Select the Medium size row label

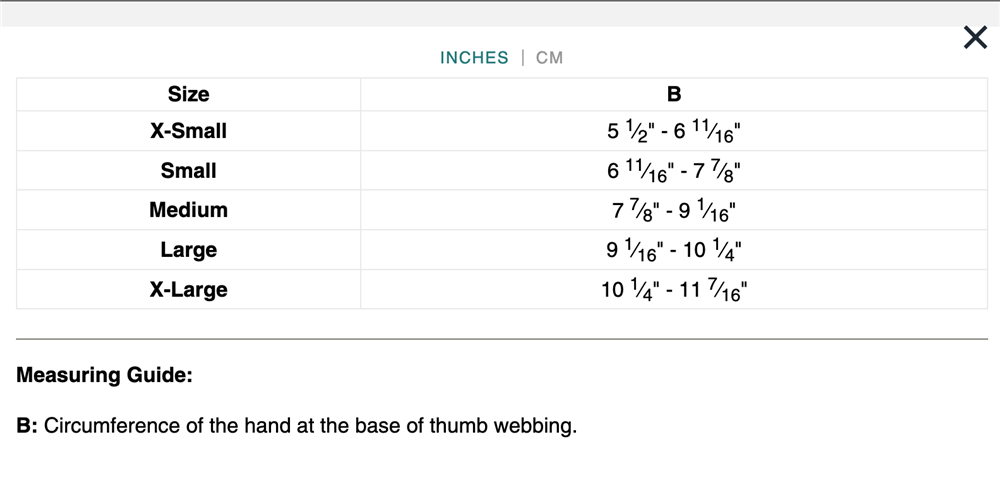pyautogui.click(x=188, y=210)
